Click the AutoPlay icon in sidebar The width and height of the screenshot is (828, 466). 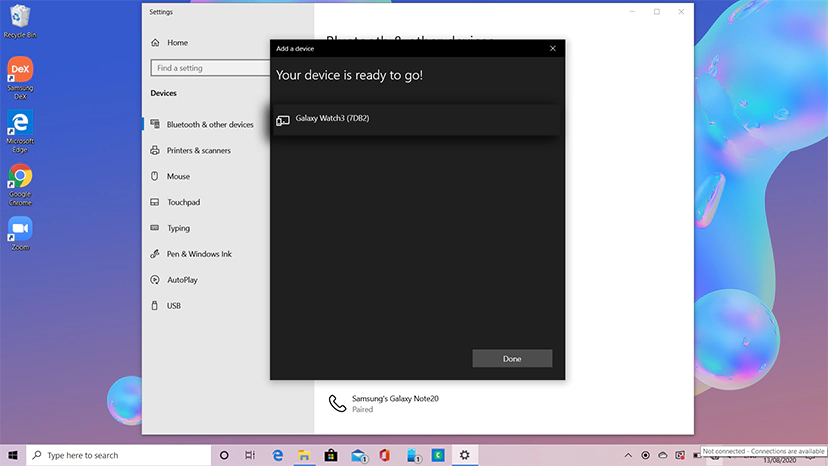tap(155, 279)
